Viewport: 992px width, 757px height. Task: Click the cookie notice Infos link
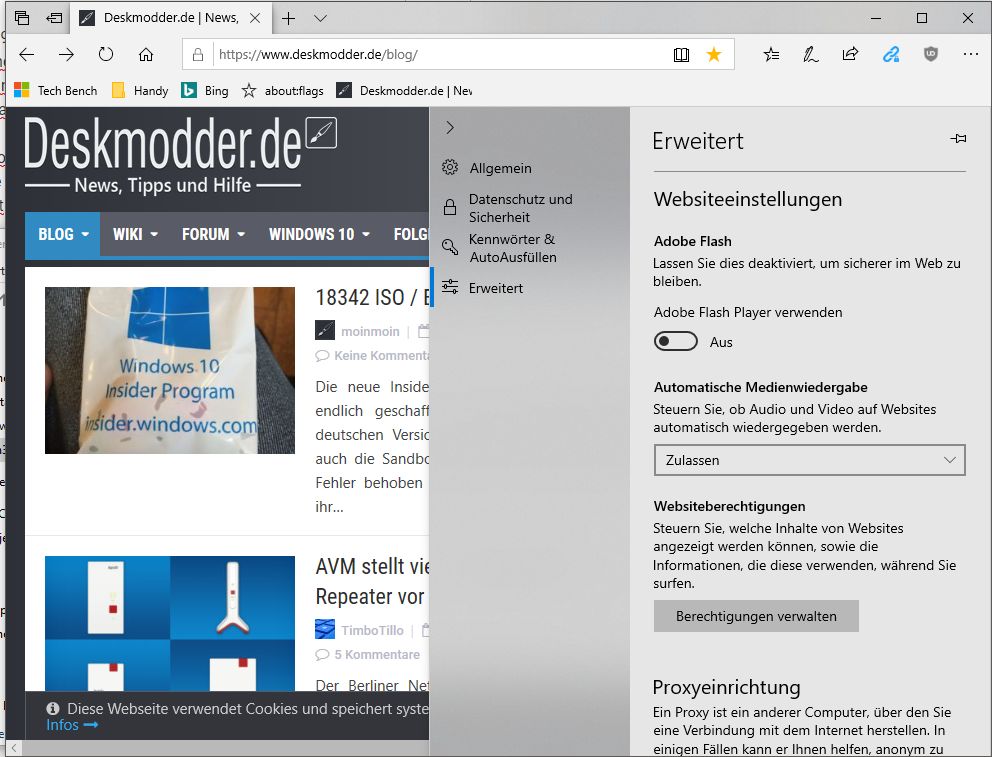tap(71, 725)
